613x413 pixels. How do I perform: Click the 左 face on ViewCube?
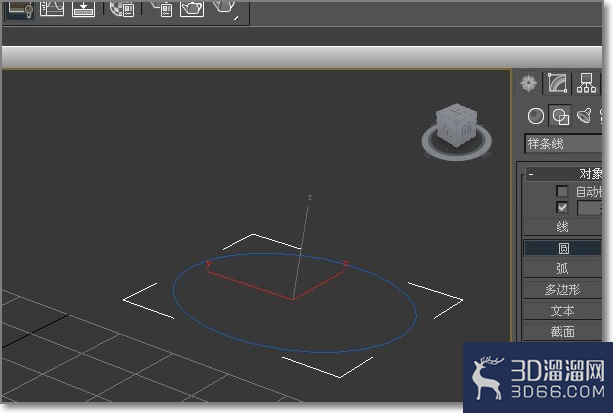point(446,130)
